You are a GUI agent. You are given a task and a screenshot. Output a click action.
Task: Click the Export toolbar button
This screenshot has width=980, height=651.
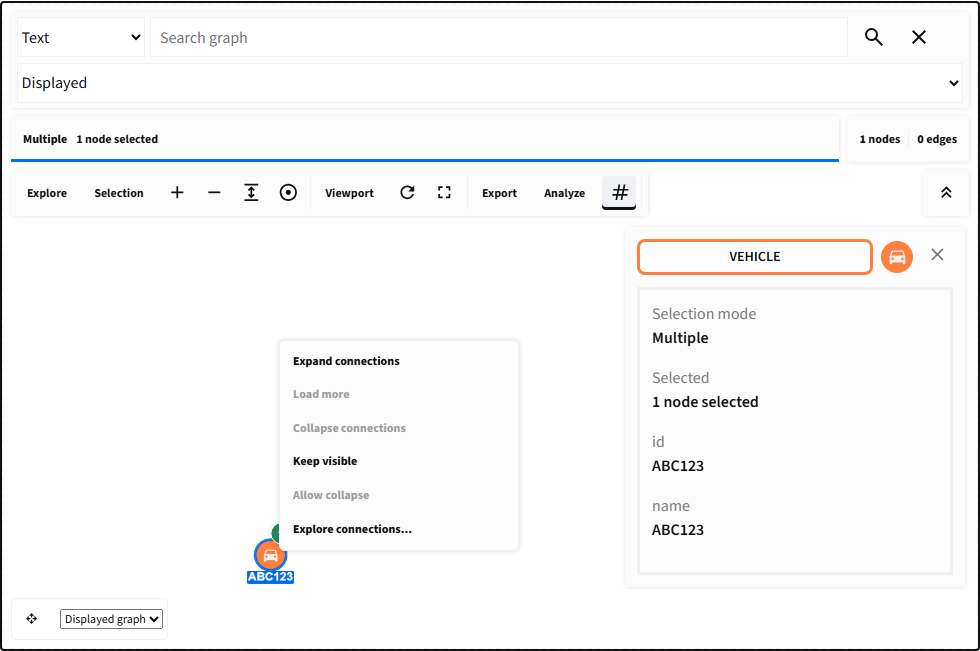499,193
